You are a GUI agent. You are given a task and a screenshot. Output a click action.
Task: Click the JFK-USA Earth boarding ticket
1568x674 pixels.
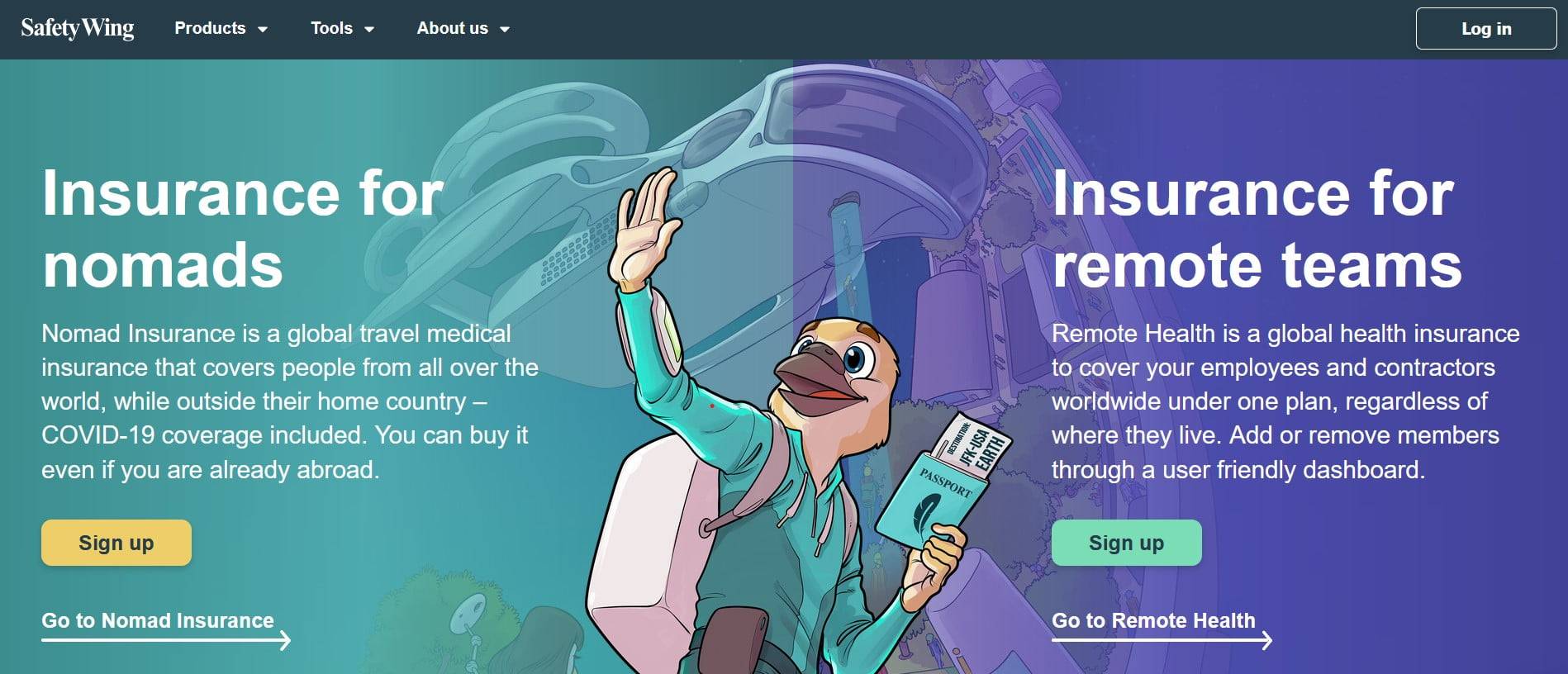click(972, 446)
